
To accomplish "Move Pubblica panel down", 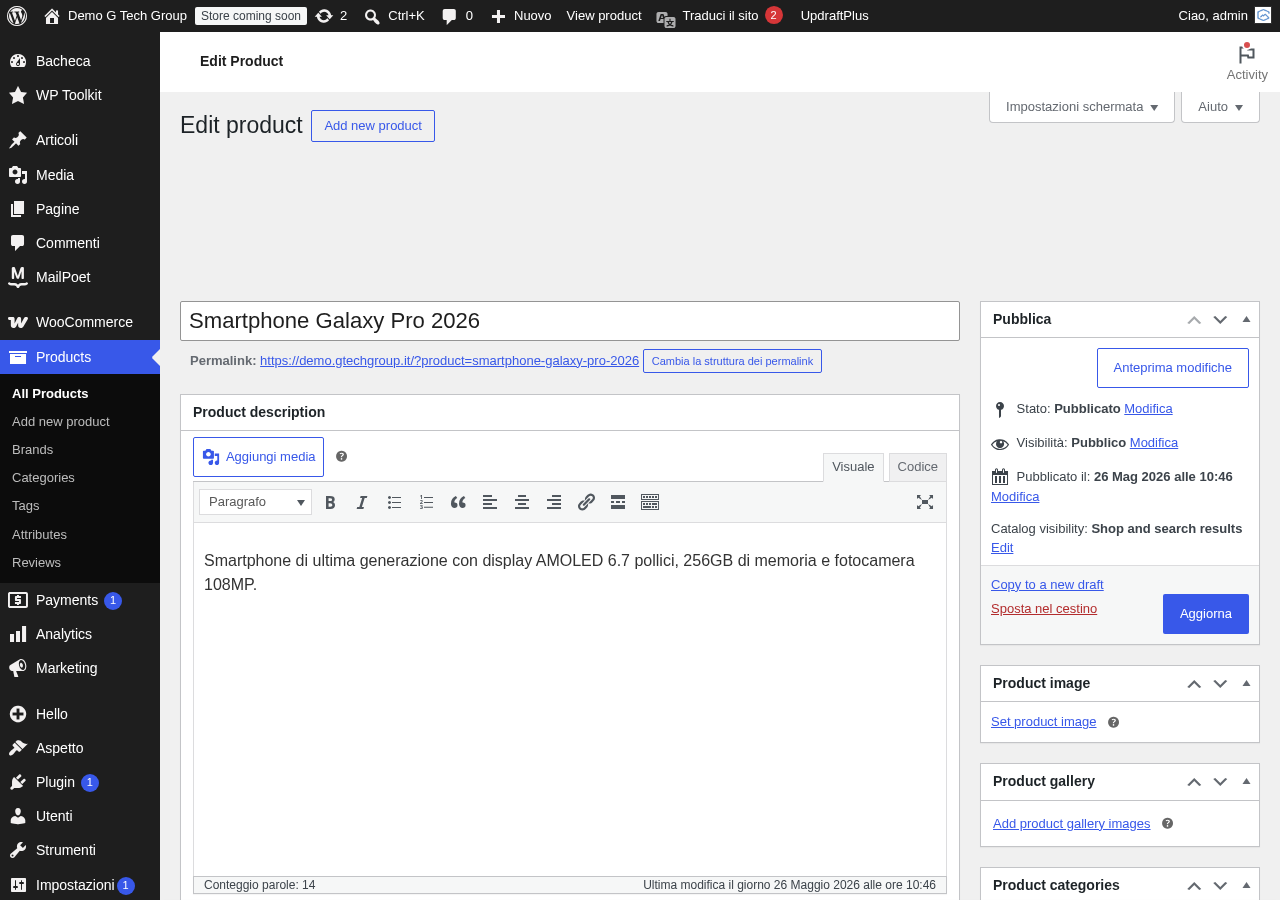I will 1220,319.
